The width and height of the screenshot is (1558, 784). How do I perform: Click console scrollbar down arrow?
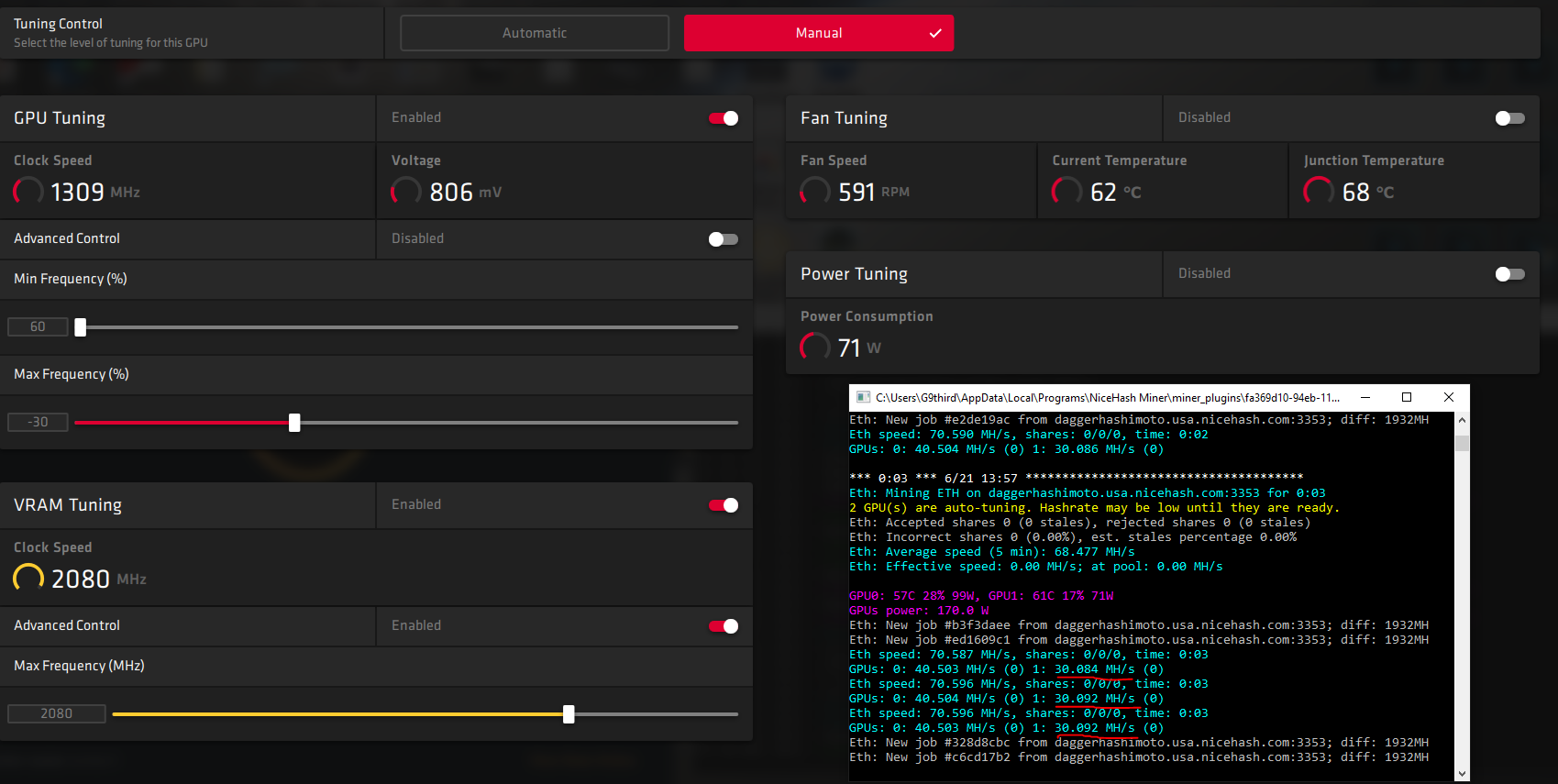pos(1462,774)
